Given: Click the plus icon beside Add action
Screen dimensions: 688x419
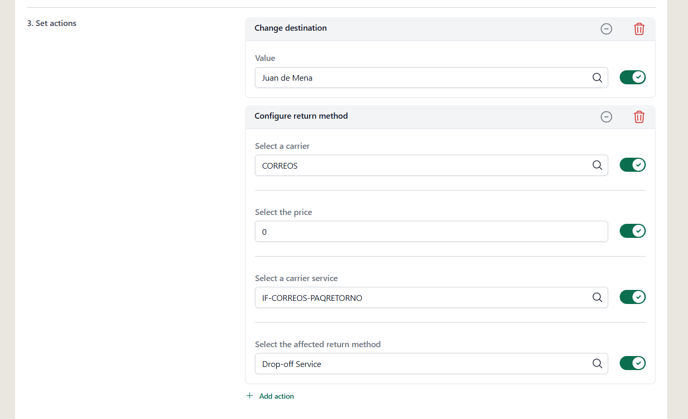Looking at the screenshot, I should point(250,396).
